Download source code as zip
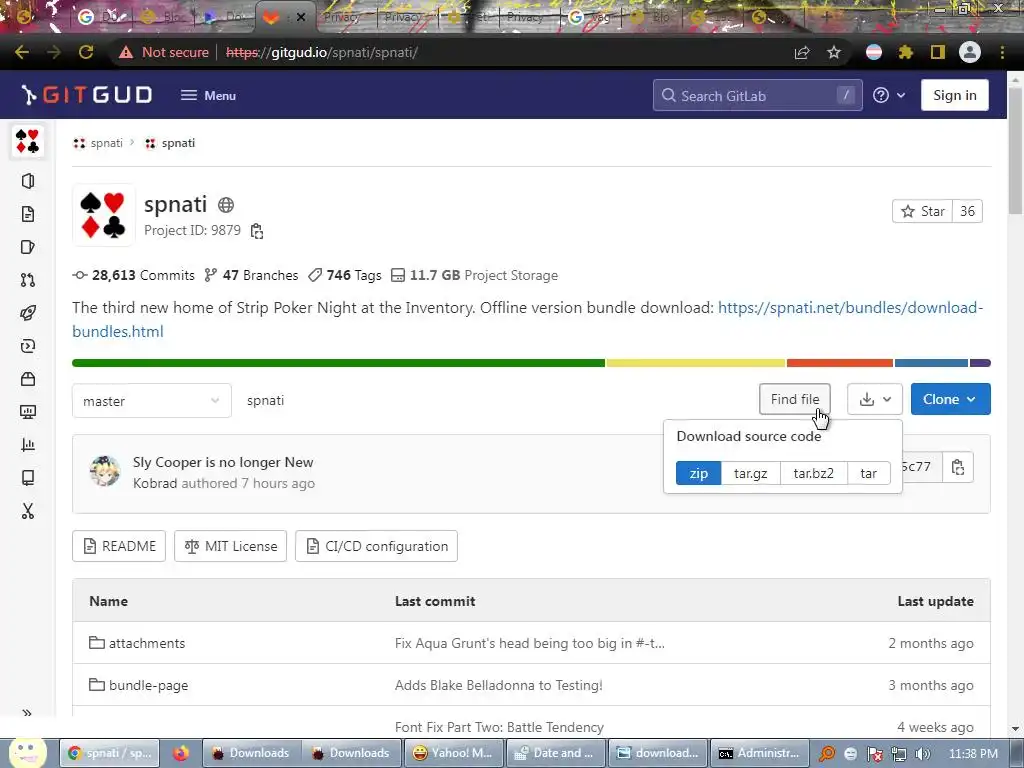 [698, 473]
